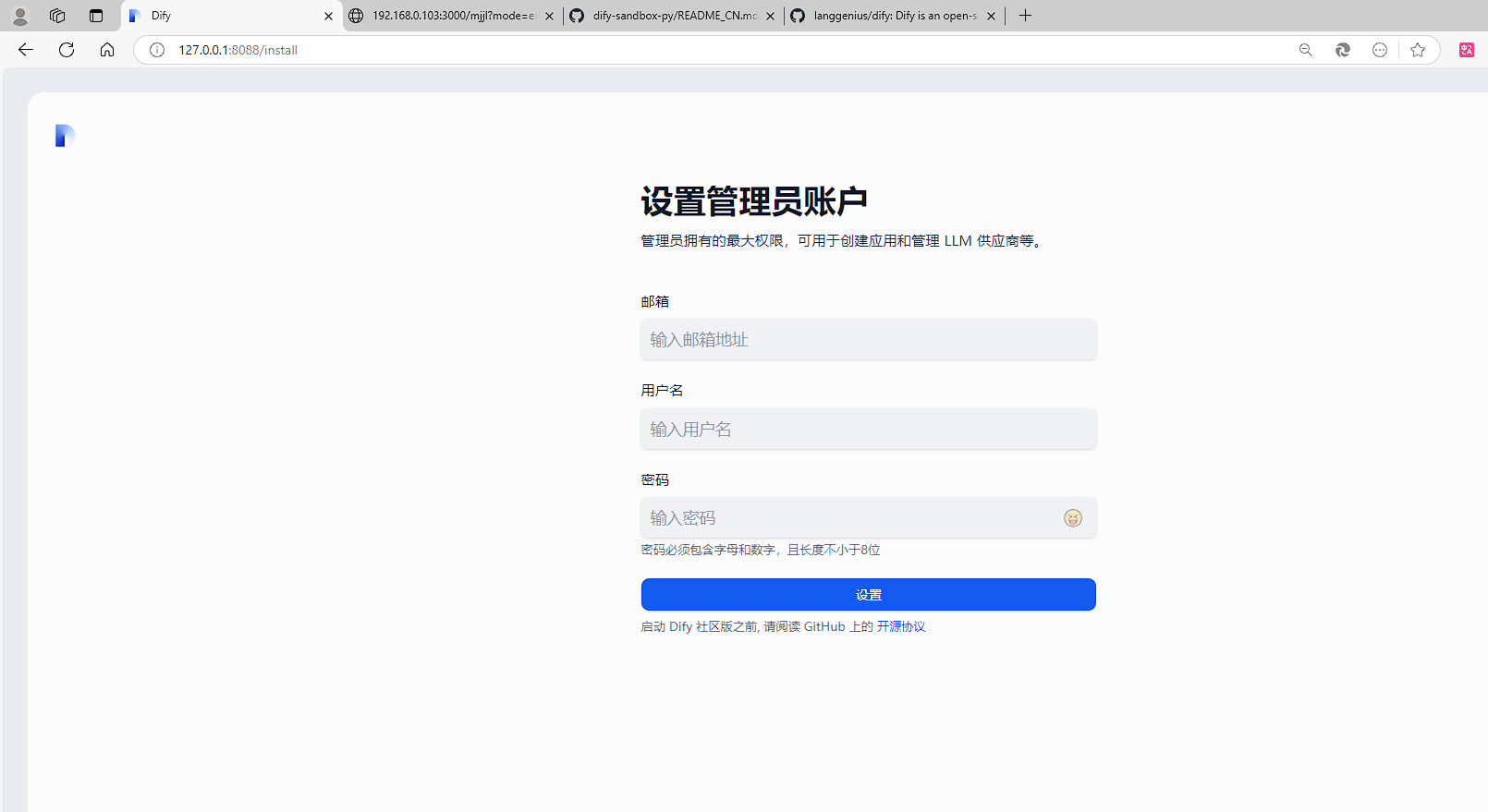This screenshot has width=1488, height=812.
Task: Close the Dify tab
Action: 328,16
